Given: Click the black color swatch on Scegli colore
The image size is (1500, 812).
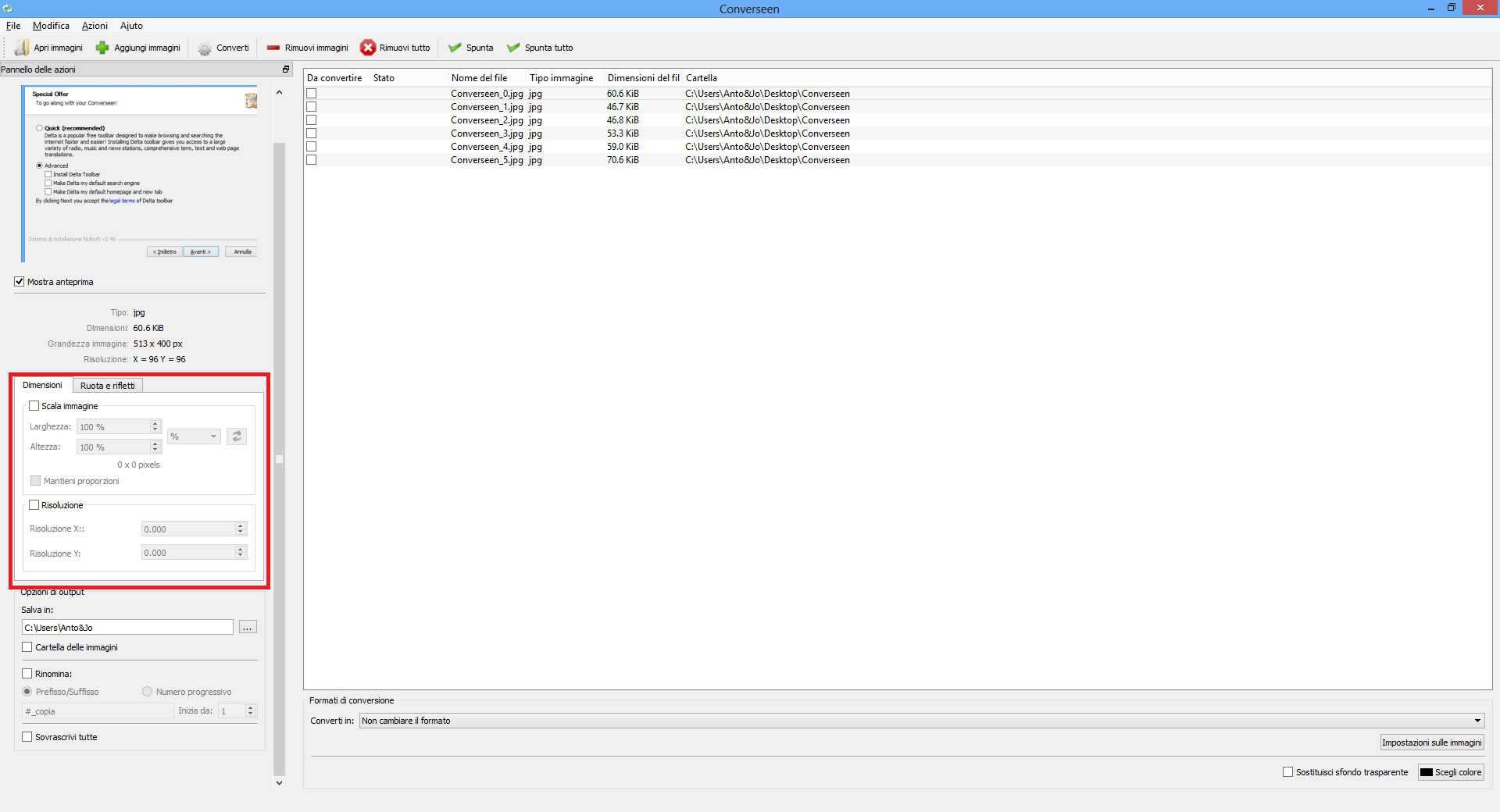Looking at the screenshot, I should pos(1427,772).
